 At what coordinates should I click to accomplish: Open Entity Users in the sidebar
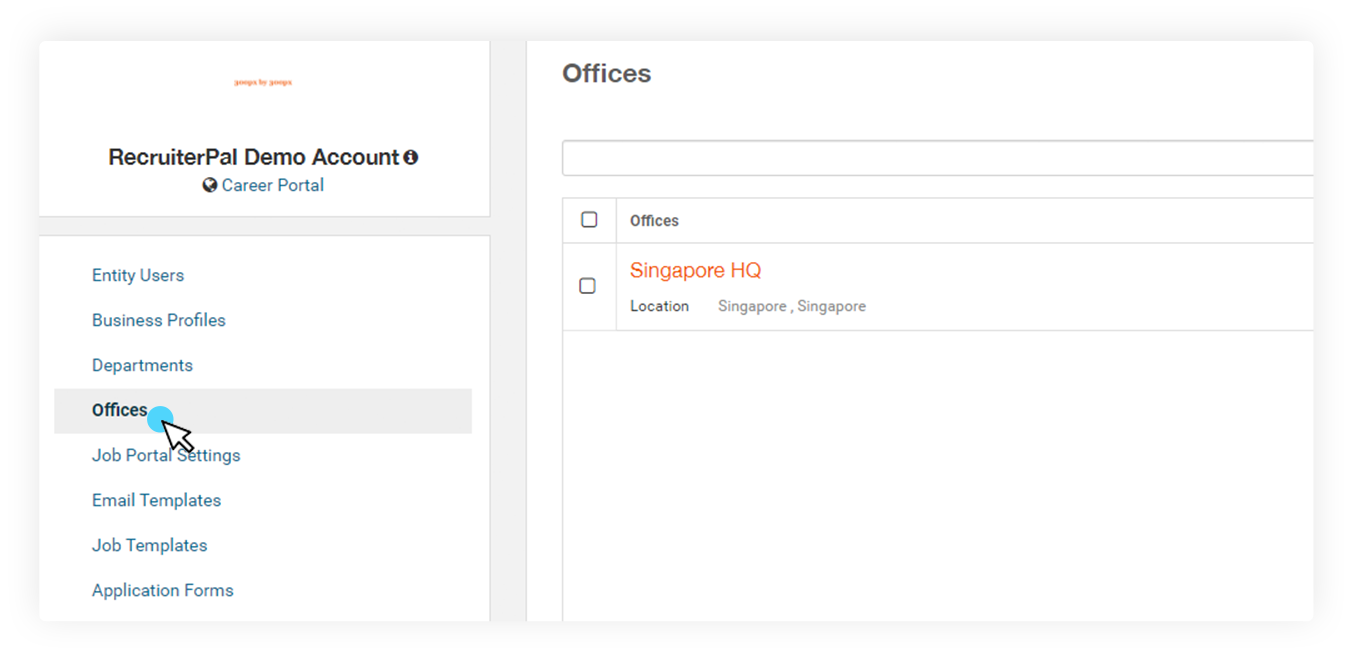[x=138, y=275]
